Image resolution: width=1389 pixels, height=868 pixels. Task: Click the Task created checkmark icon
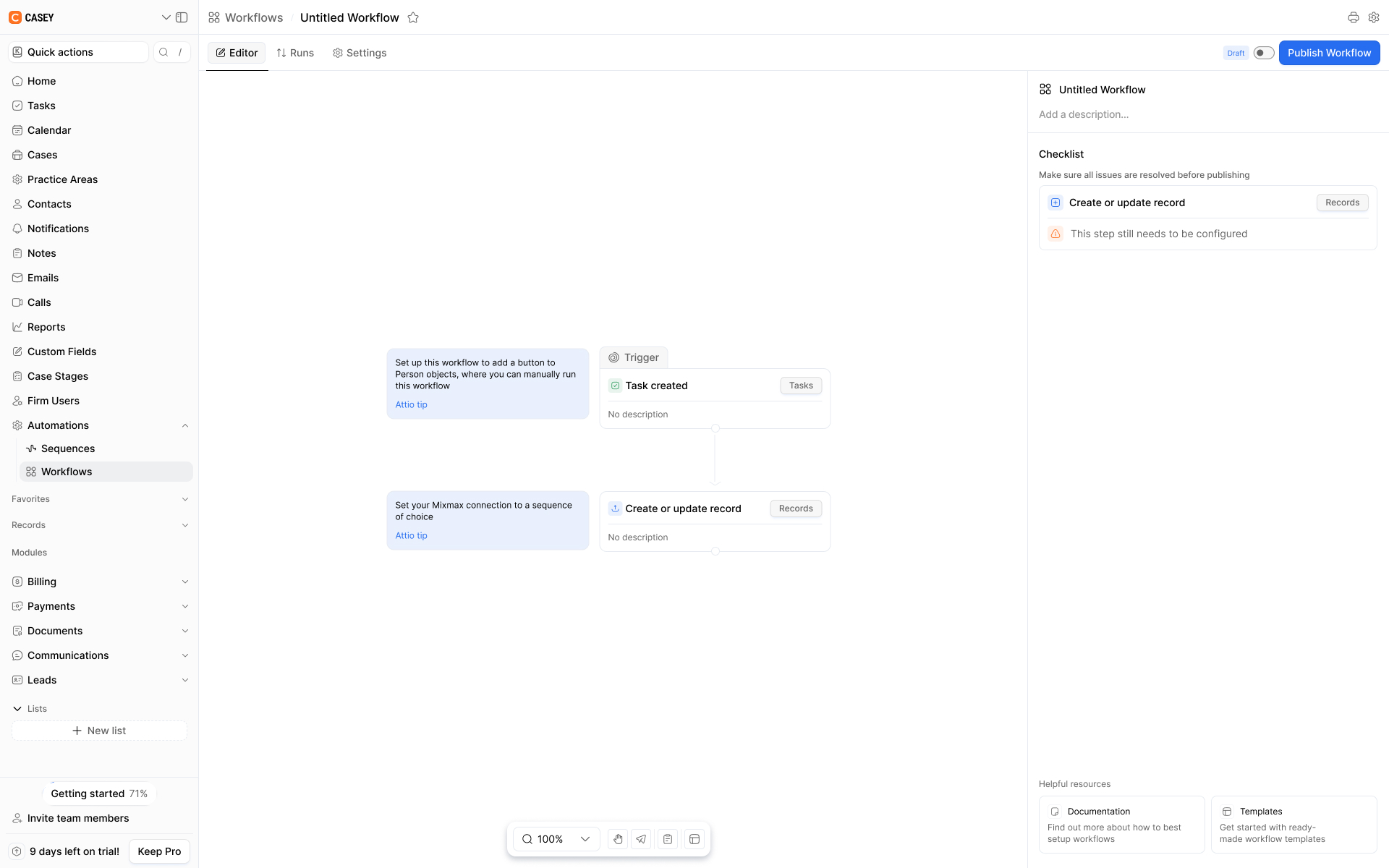(615, 386)
